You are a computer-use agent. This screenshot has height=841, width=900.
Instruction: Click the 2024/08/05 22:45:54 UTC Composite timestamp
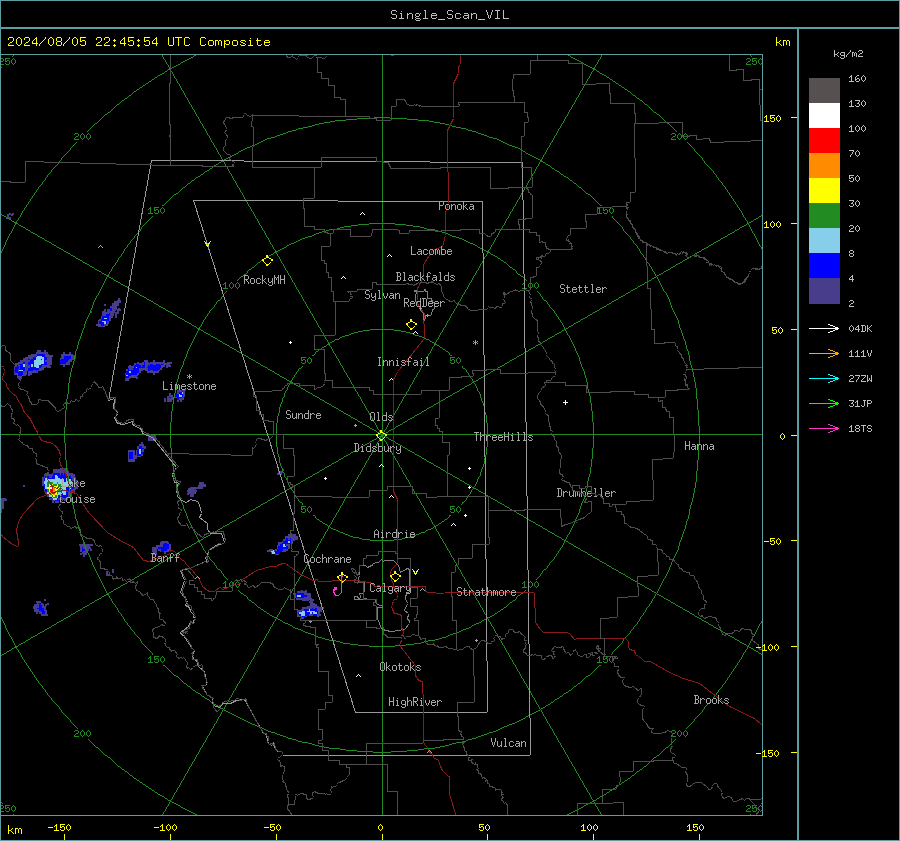(138, 42)
